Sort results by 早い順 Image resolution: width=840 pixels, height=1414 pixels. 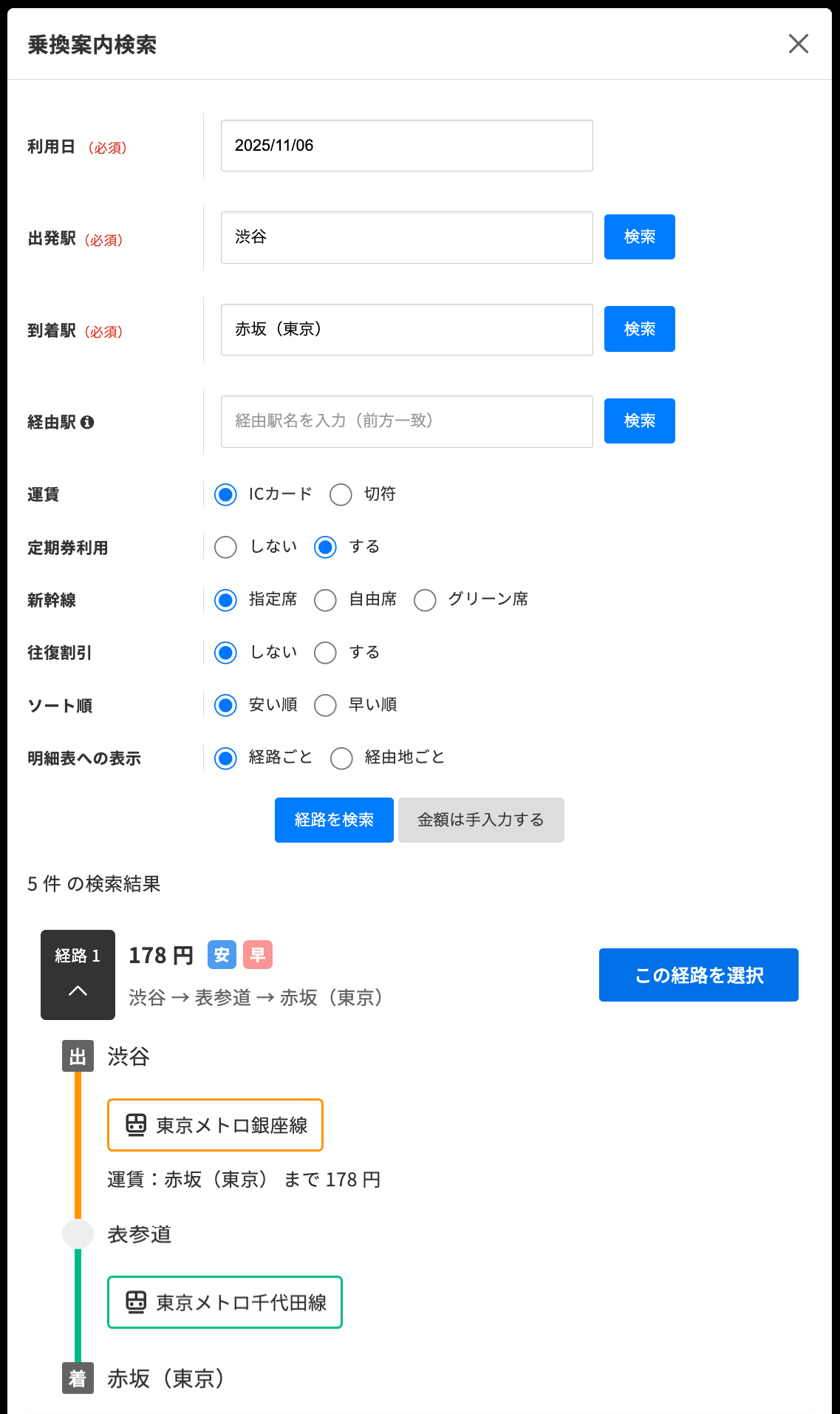pos(325,705)
